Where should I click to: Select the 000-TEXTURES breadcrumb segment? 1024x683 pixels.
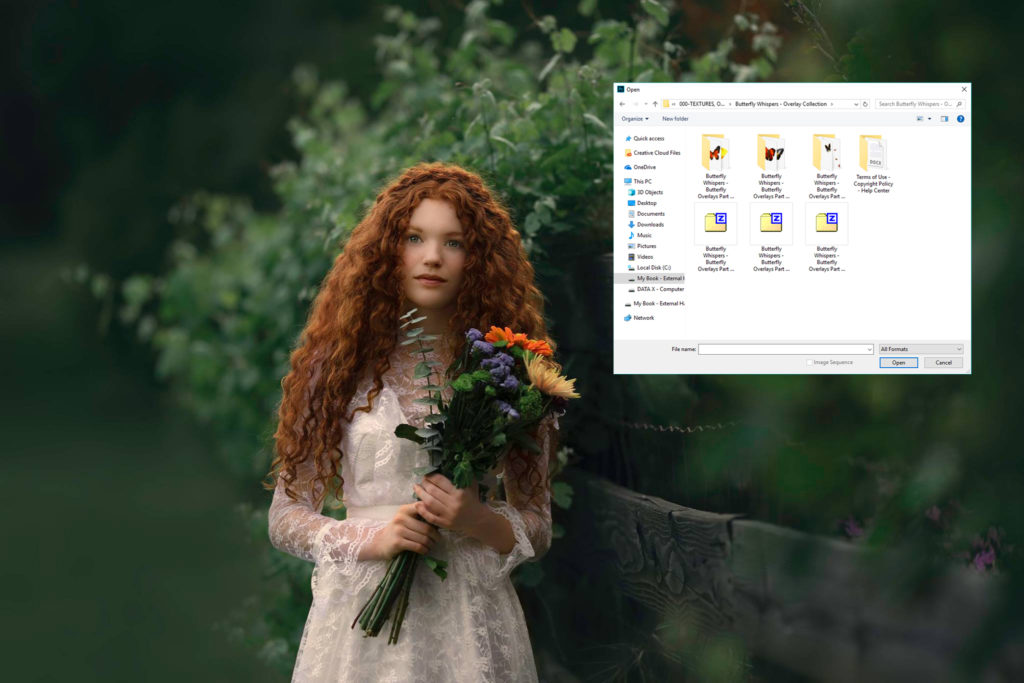701,104
